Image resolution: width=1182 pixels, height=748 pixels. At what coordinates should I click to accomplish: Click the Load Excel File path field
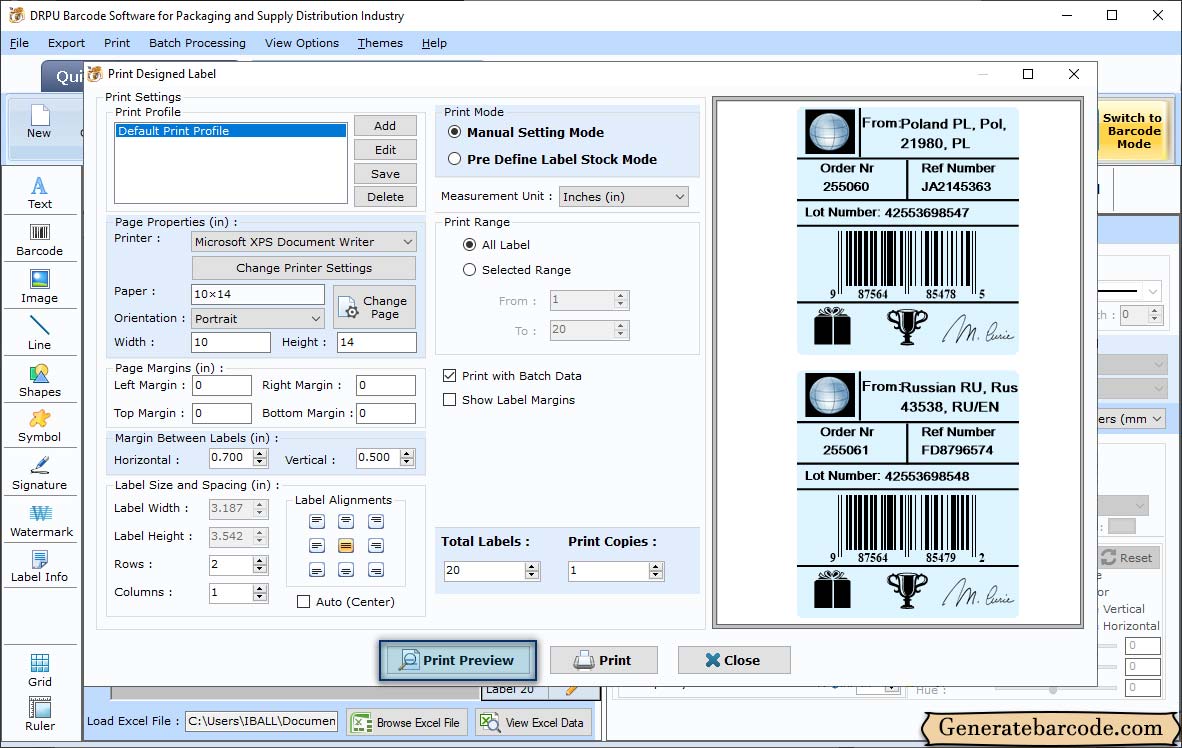tap(262, 722)
